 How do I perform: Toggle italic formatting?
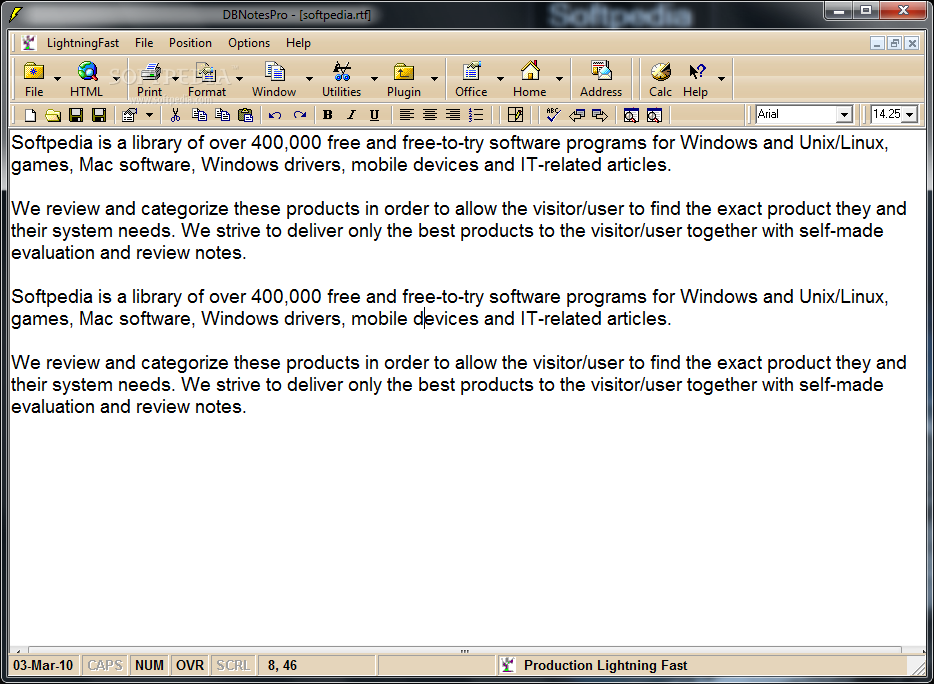pyautogui.click(x=351, y=115)
